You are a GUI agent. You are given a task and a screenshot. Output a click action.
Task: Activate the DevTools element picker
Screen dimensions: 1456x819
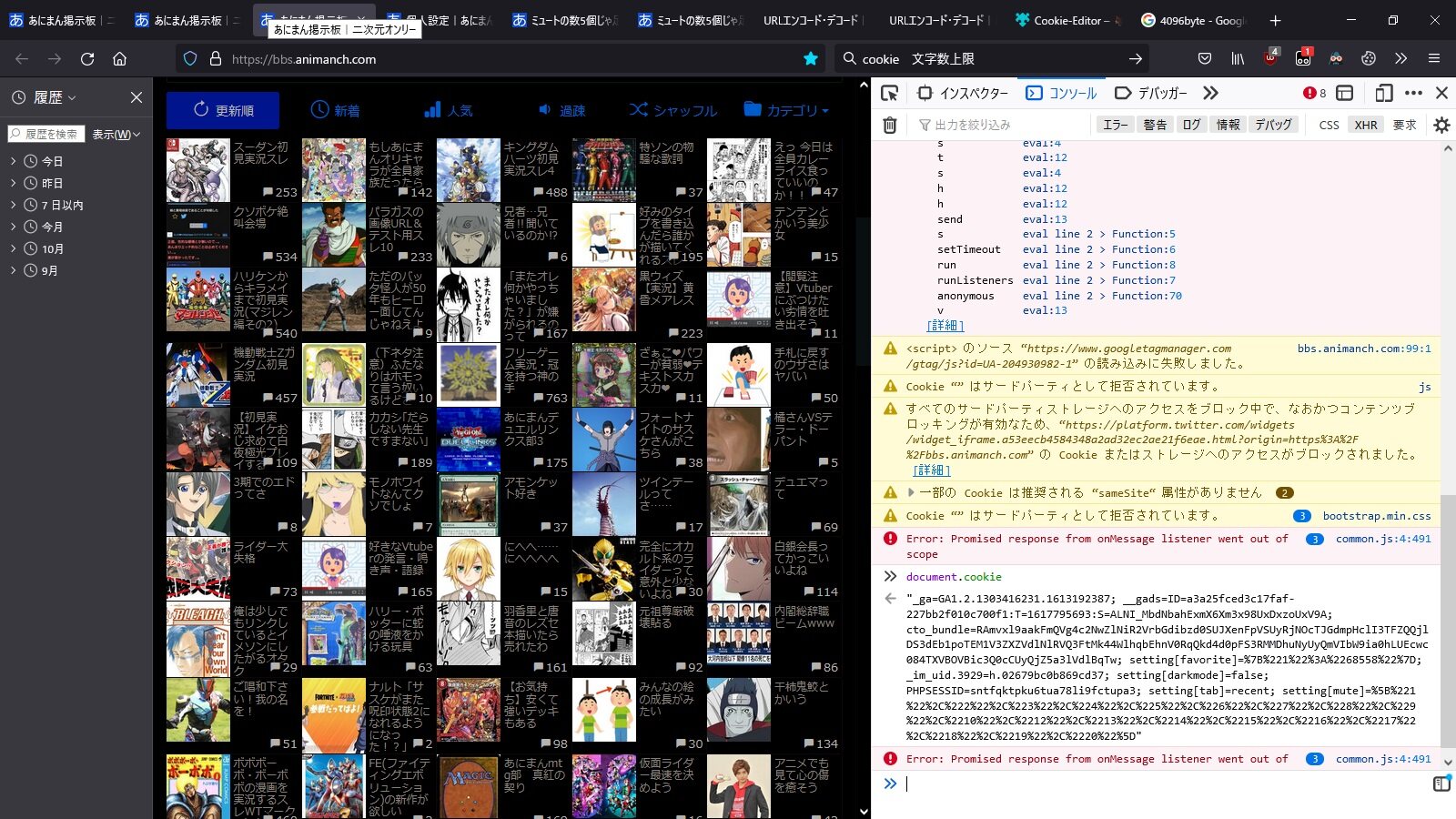click(x=890, y=93)
